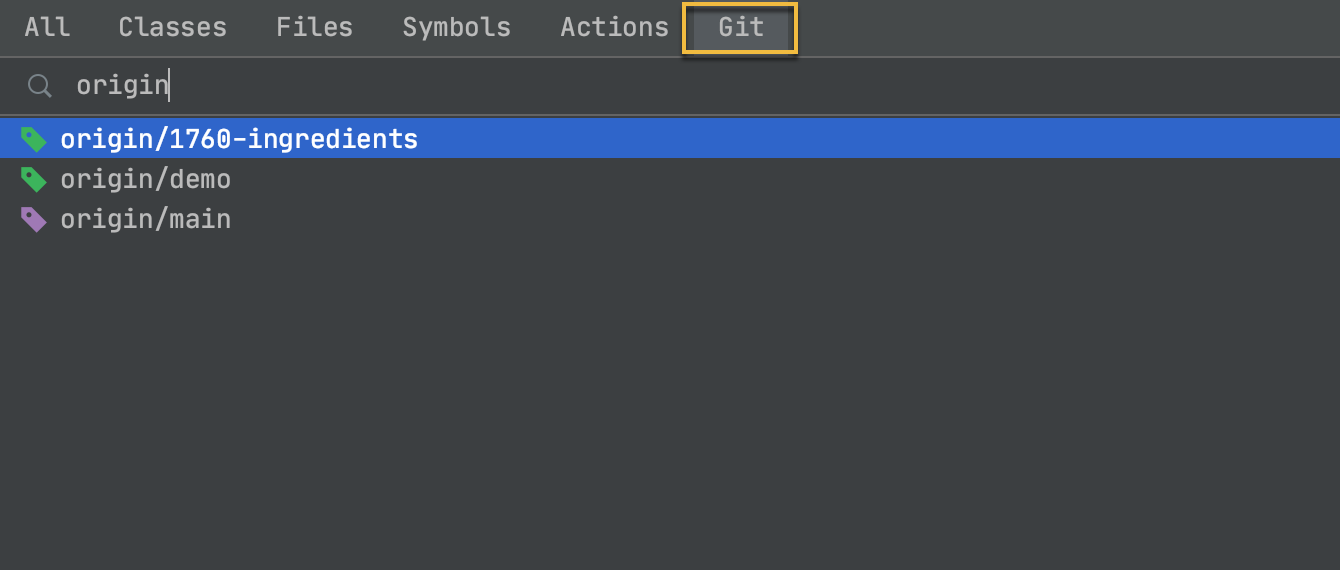Click the word origin in the search box
The height and width of the screenshot is (570, 1340).
pos(122,86)
